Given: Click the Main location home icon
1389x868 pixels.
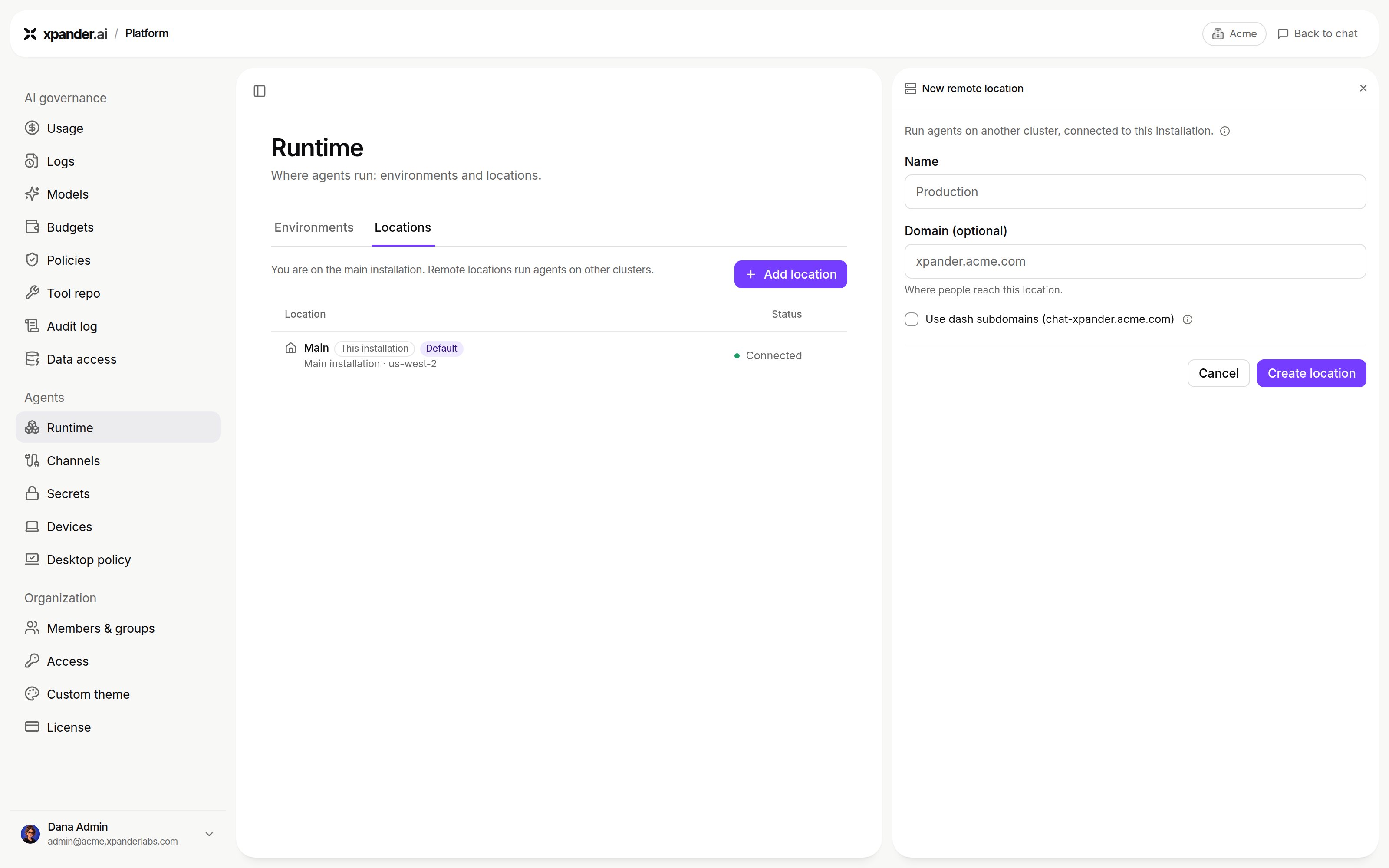Looking at the screenshot, I should [291, 348].
